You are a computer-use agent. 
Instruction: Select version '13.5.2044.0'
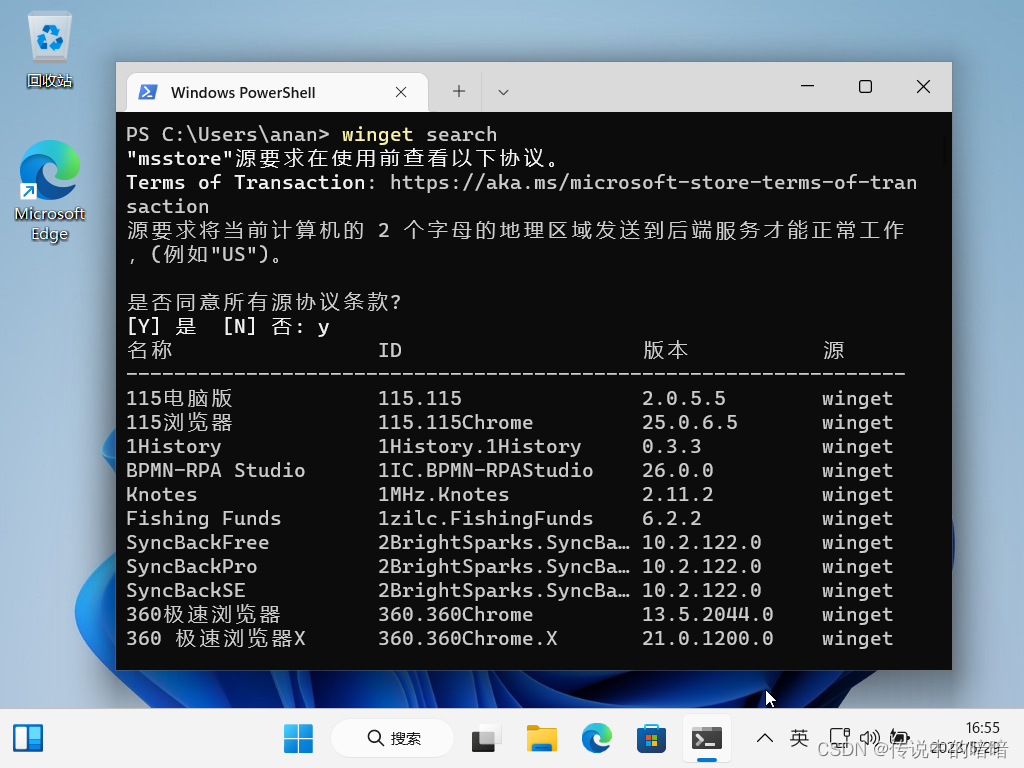pos(708,615)
